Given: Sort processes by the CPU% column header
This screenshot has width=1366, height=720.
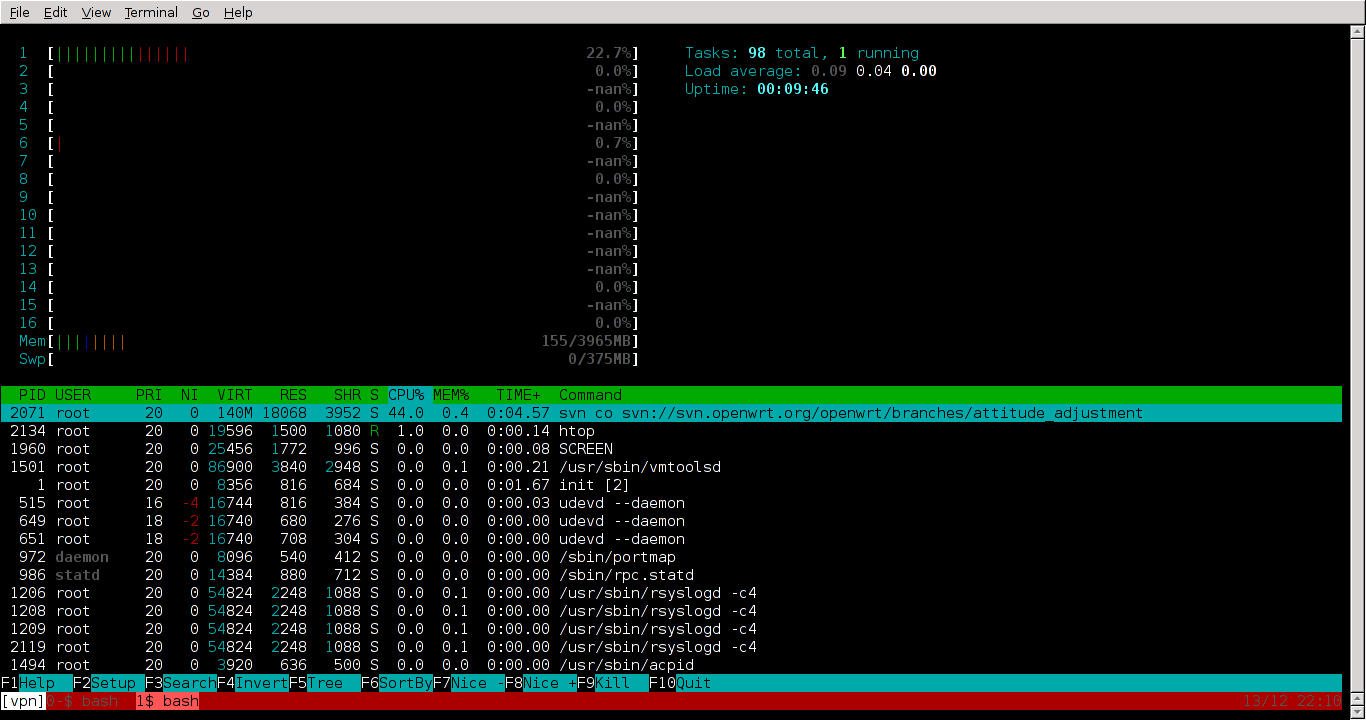Looking at the screenshot, I should [407, 395].
